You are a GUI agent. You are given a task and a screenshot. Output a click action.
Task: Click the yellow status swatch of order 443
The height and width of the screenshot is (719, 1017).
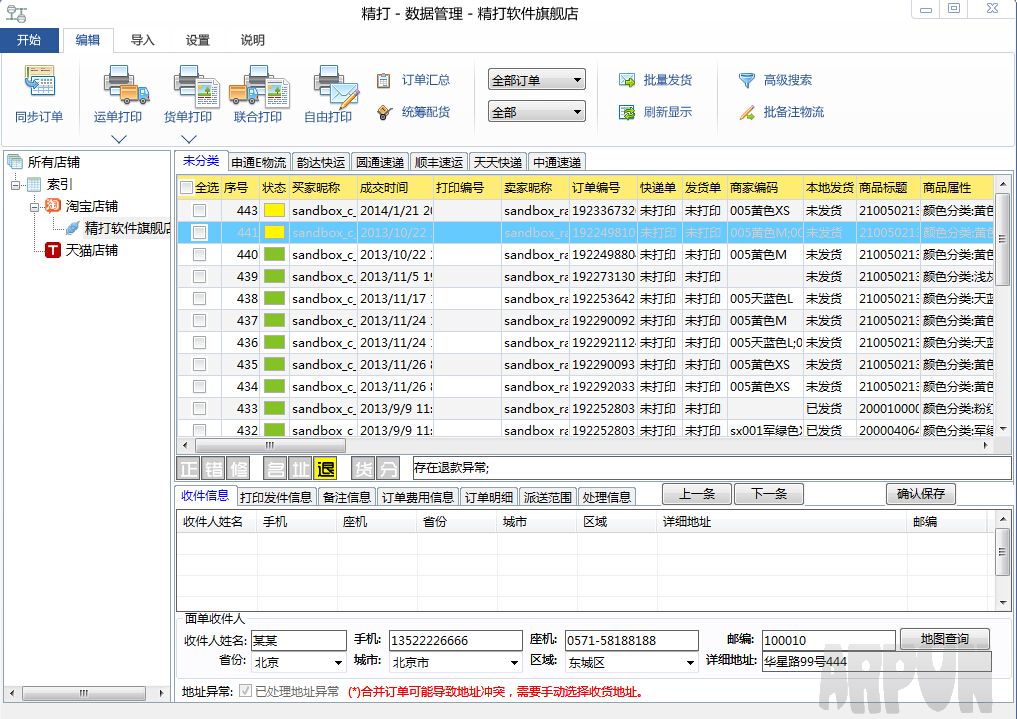pos(273,211)
